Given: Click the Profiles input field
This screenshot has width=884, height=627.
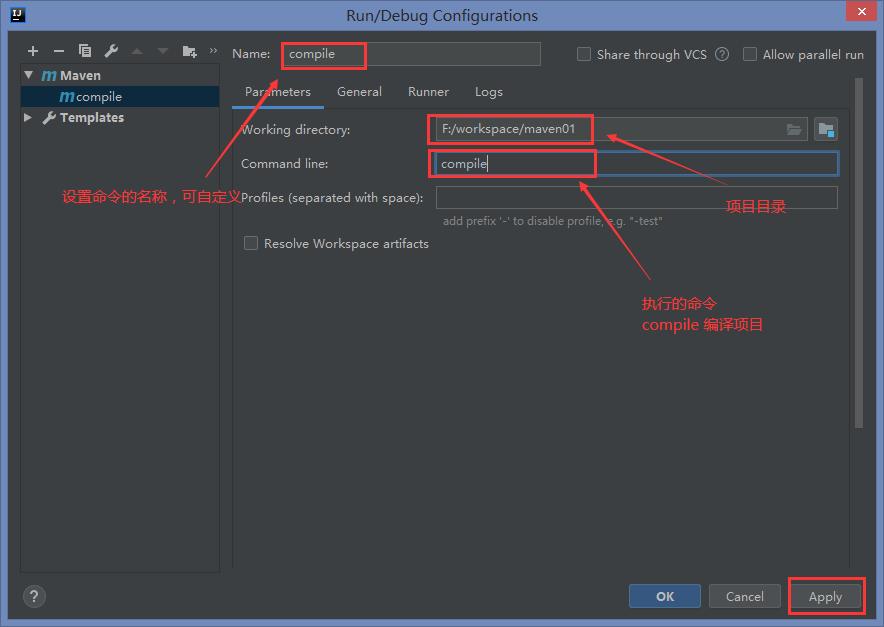Looking at the screenshot, I should [636, 197].
